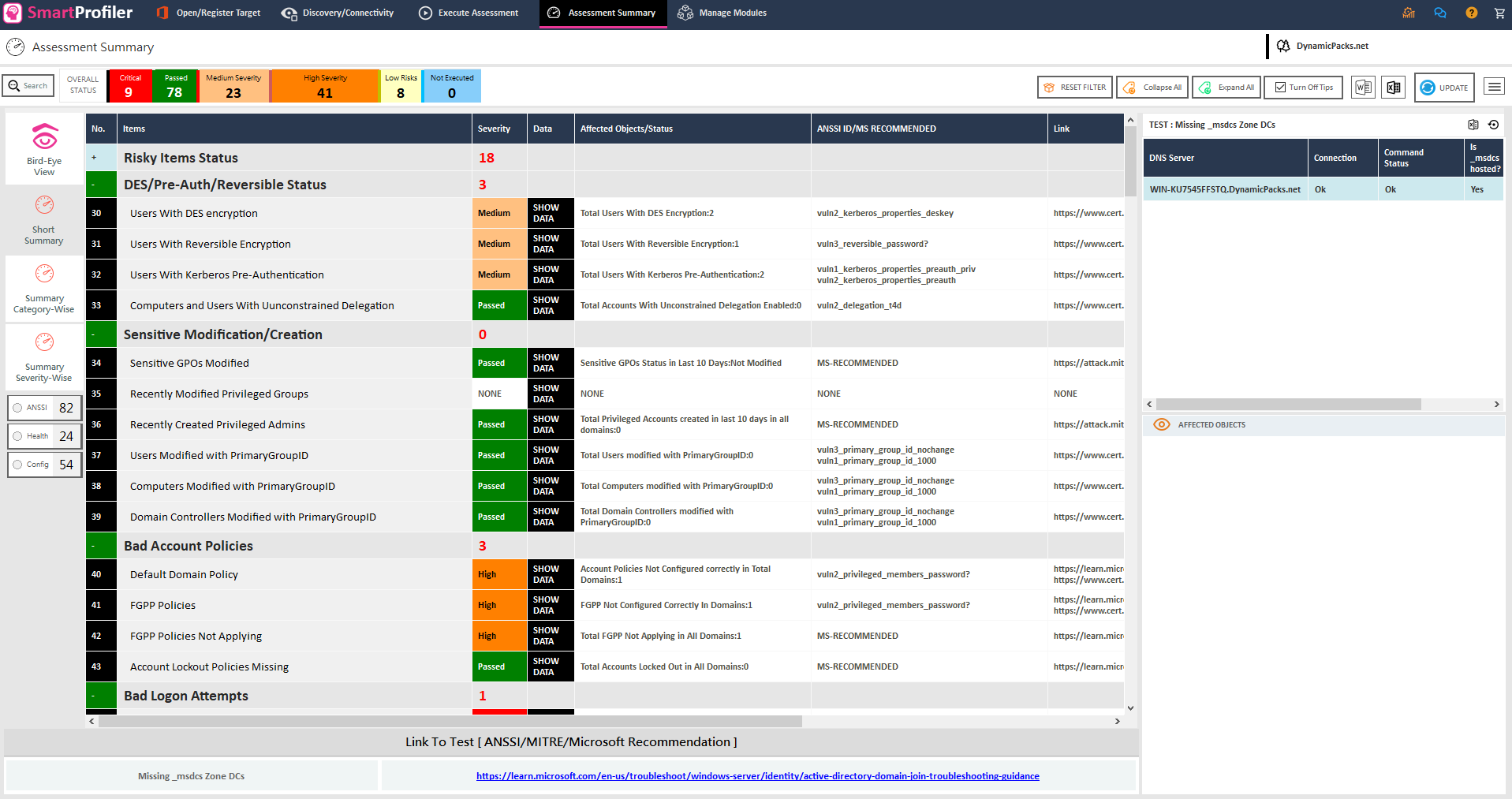Screen dimensions: 1512x799
Task: Click the Search field
Action: tap(28, 86)
